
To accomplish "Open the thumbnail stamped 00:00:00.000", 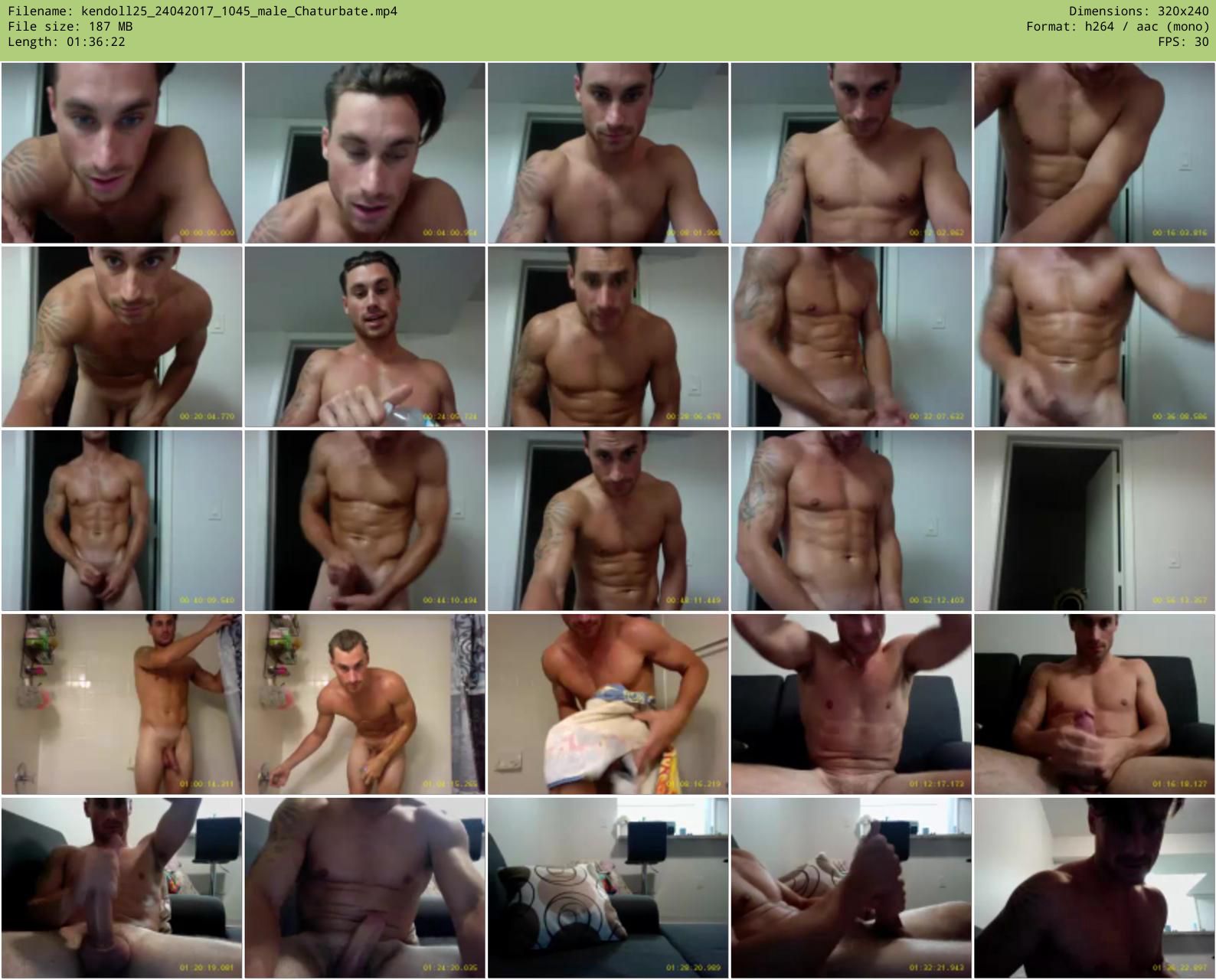I will pyautogui.click(x=122, y=153).
